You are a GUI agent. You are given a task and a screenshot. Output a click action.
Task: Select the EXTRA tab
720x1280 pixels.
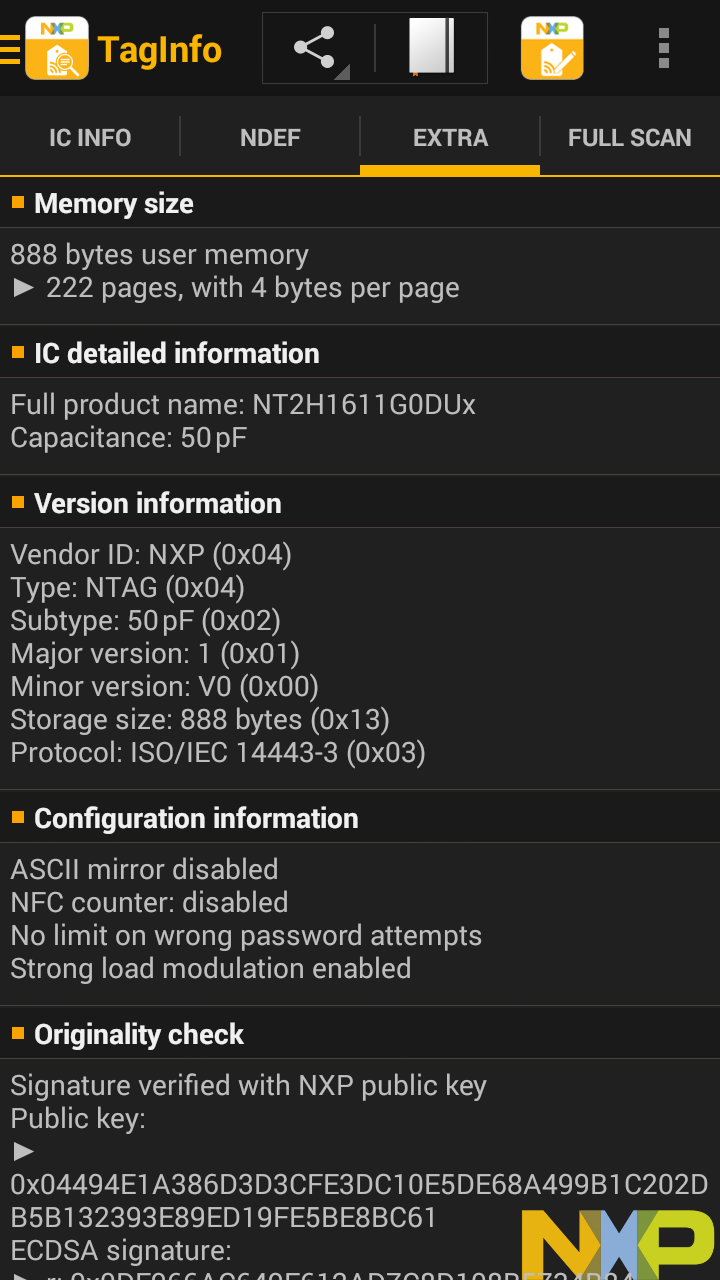point(450,138)
